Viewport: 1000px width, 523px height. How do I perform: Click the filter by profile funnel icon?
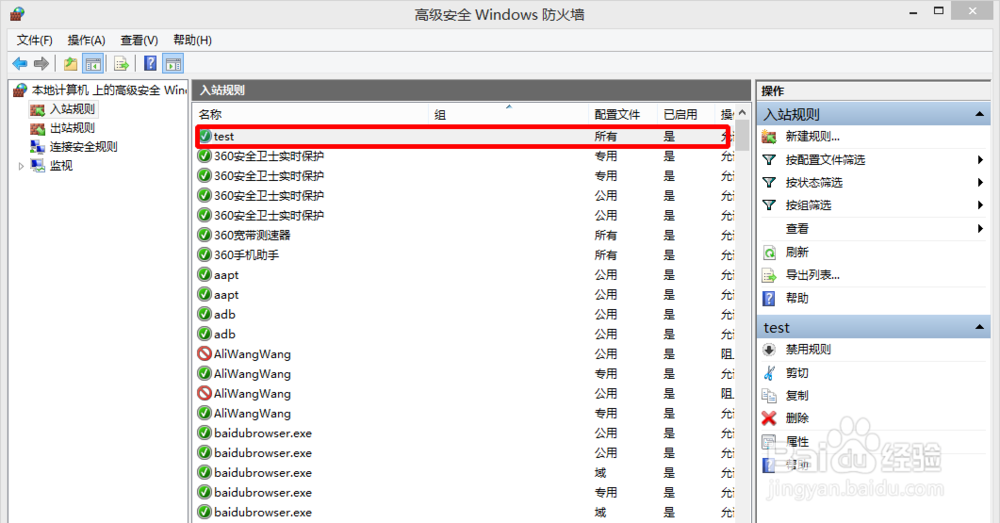pos(769,159)
